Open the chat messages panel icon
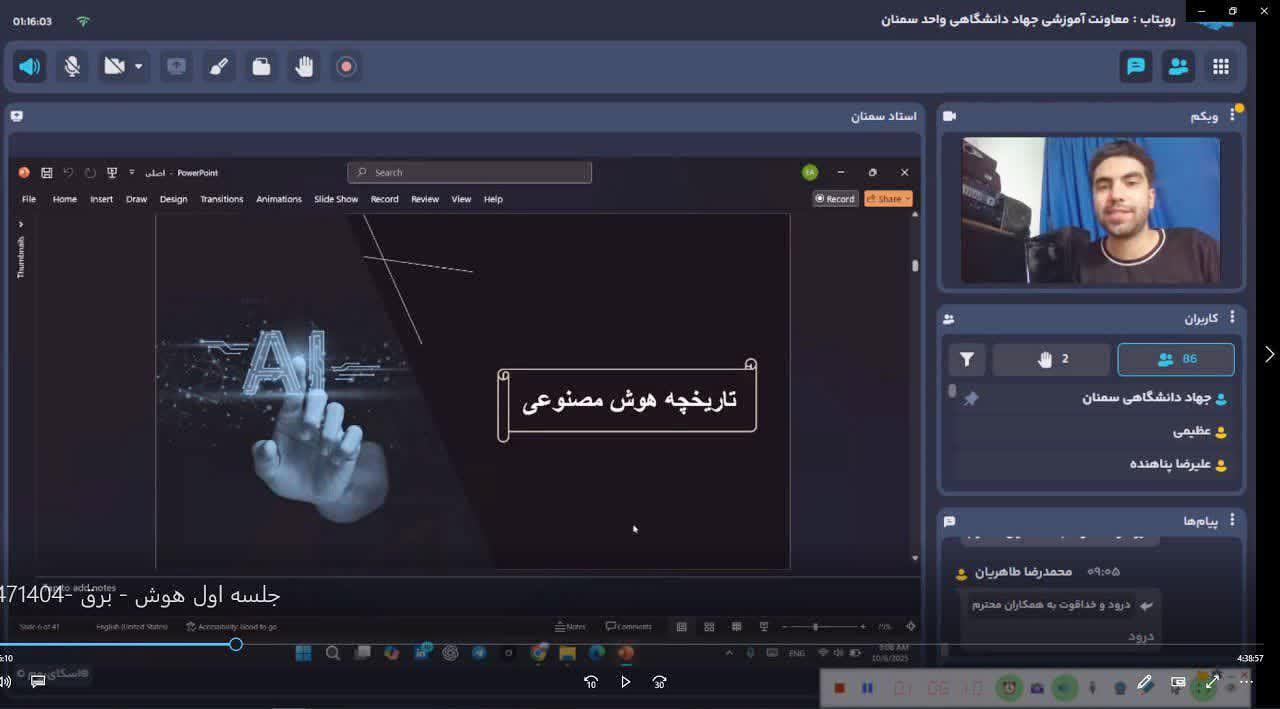 pyautogui.click(x=1136, y=67)
